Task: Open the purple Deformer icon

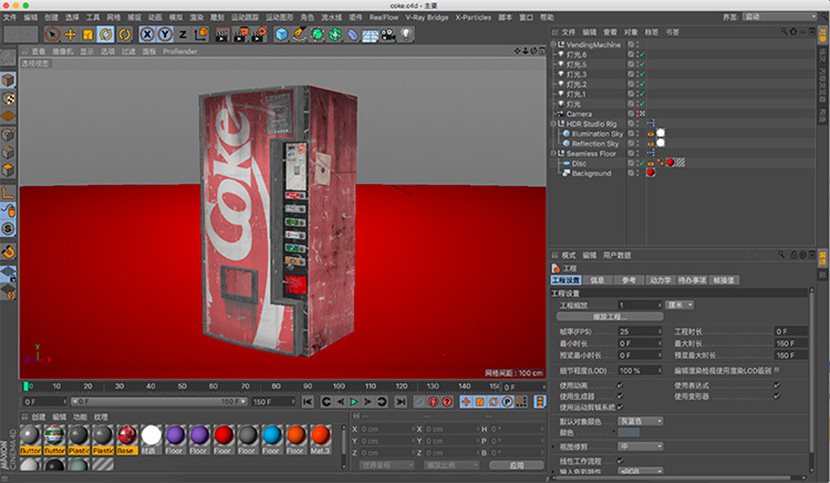Action: 353,34
